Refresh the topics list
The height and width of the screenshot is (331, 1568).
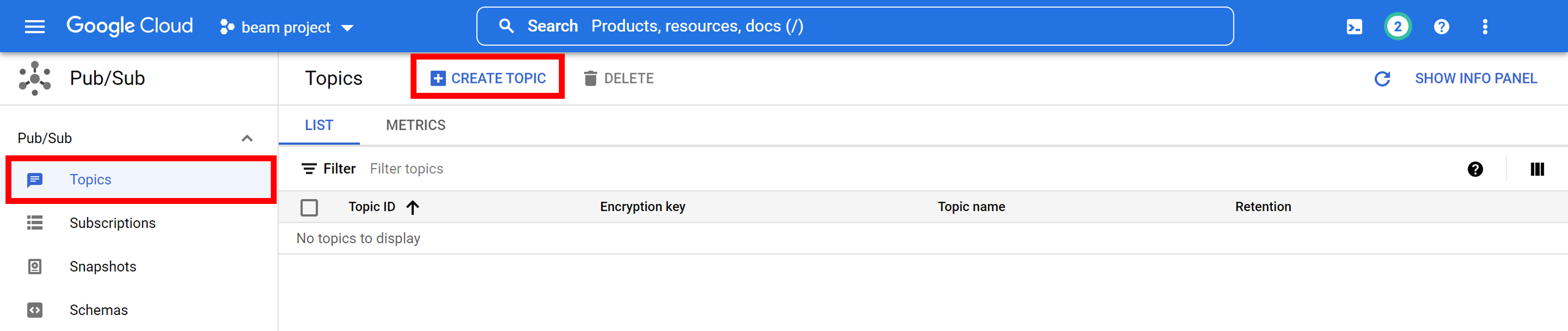pos(1382,79)
